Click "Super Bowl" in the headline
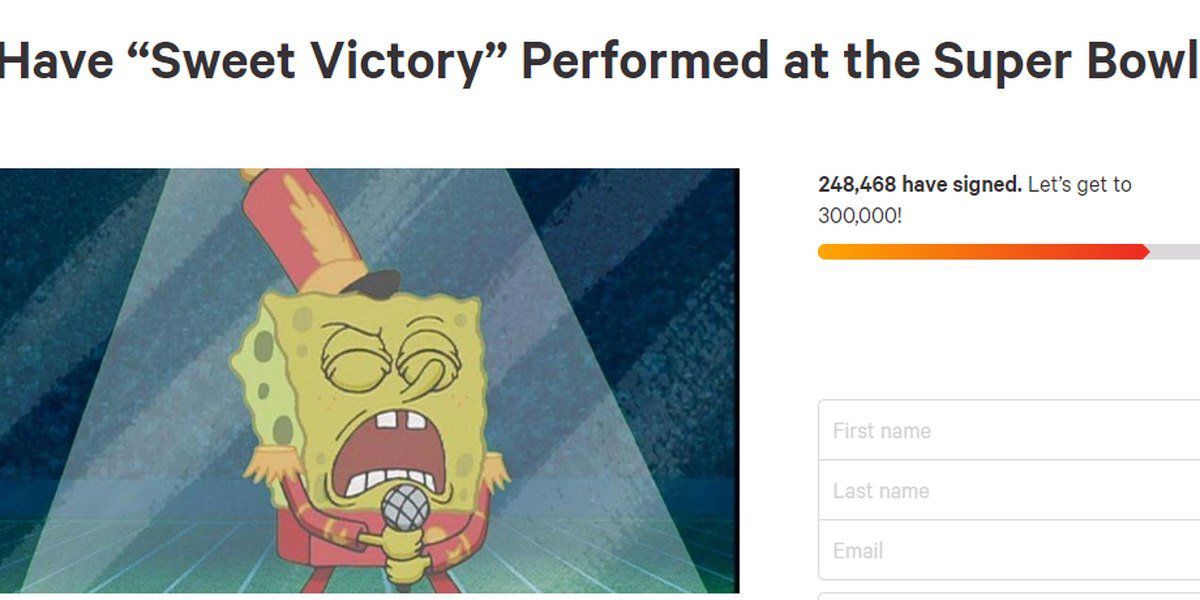This screenshot has width=1200, height=600. point(1064,62)
